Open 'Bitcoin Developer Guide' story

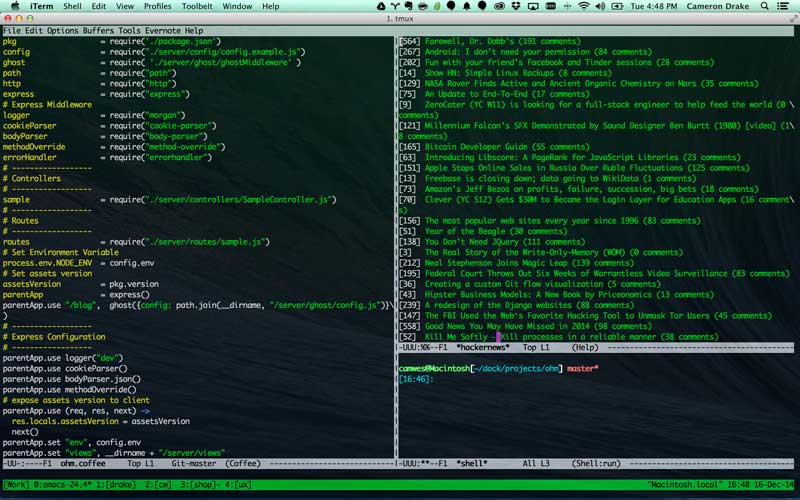coord(506,147)
